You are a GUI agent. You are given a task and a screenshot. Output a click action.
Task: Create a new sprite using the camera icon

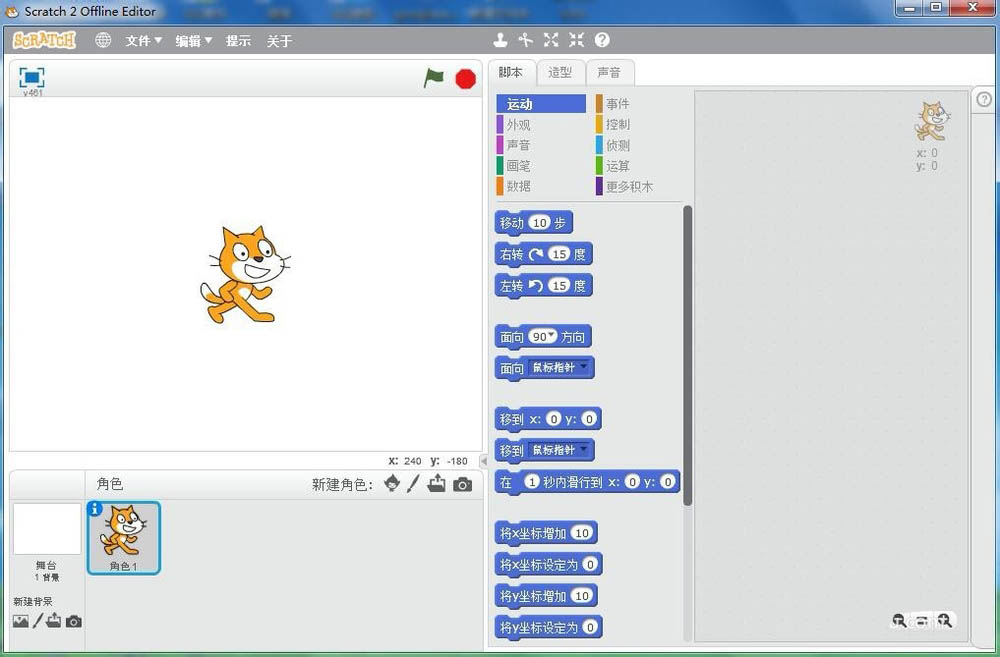[462, 484]
